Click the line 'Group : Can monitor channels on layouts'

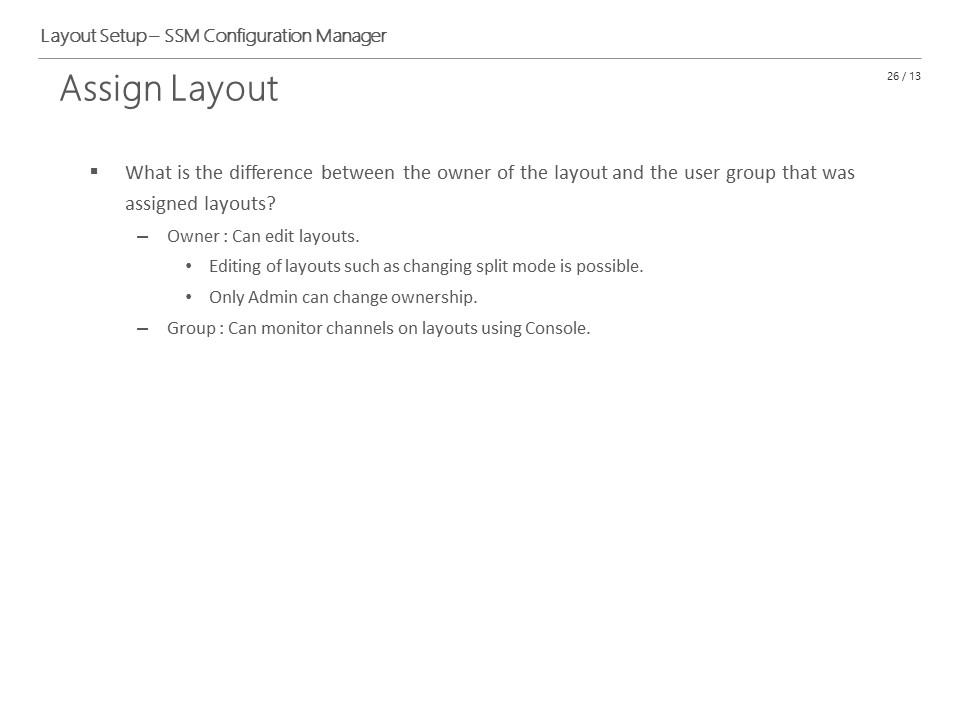click(x=378, y=328)
